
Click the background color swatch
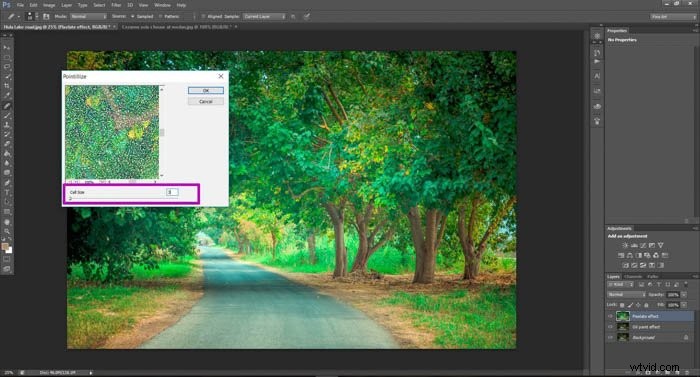[8, 250]
